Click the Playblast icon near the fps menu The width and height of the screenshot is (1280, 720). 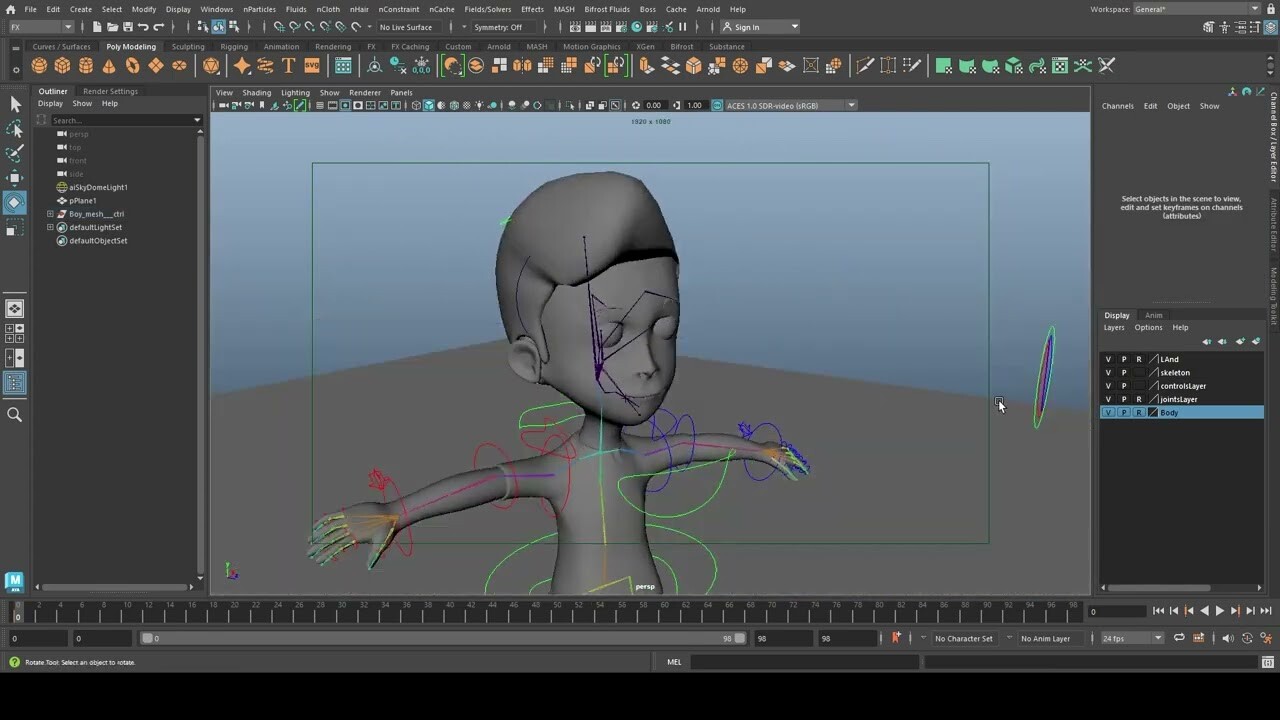tap(1198, 638)
